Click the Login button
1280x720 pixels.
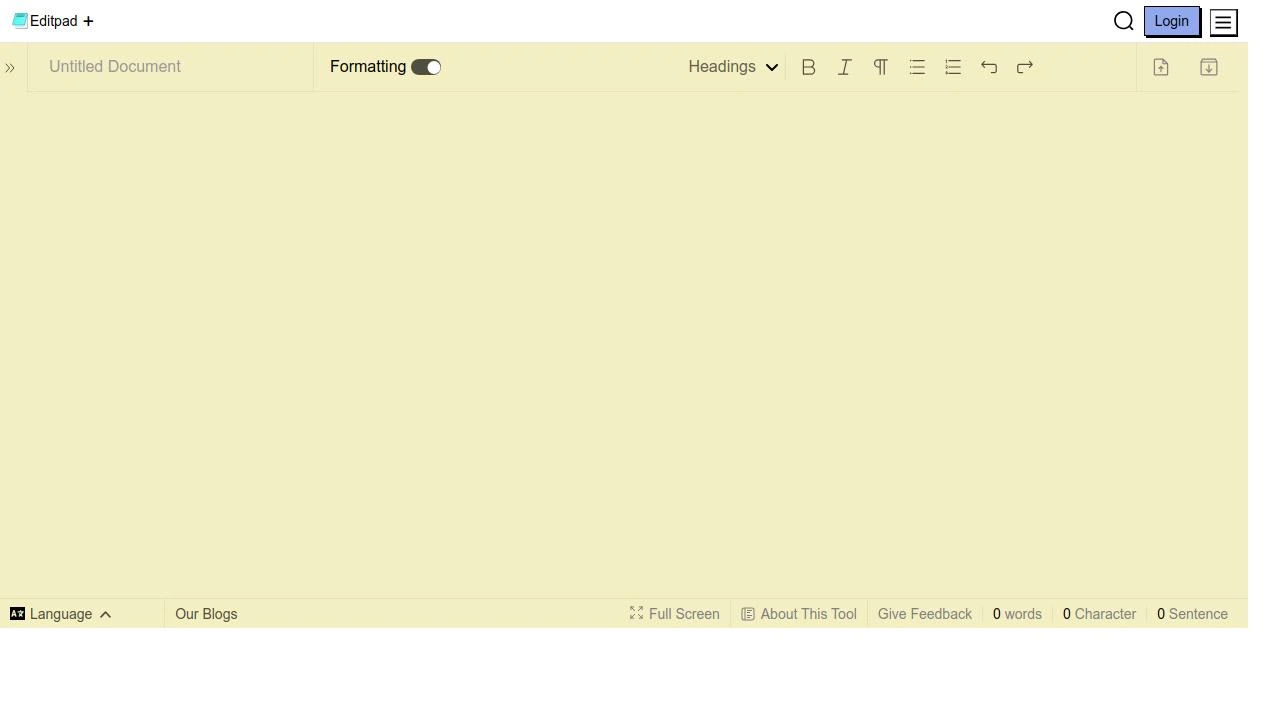click(1171, 21)
